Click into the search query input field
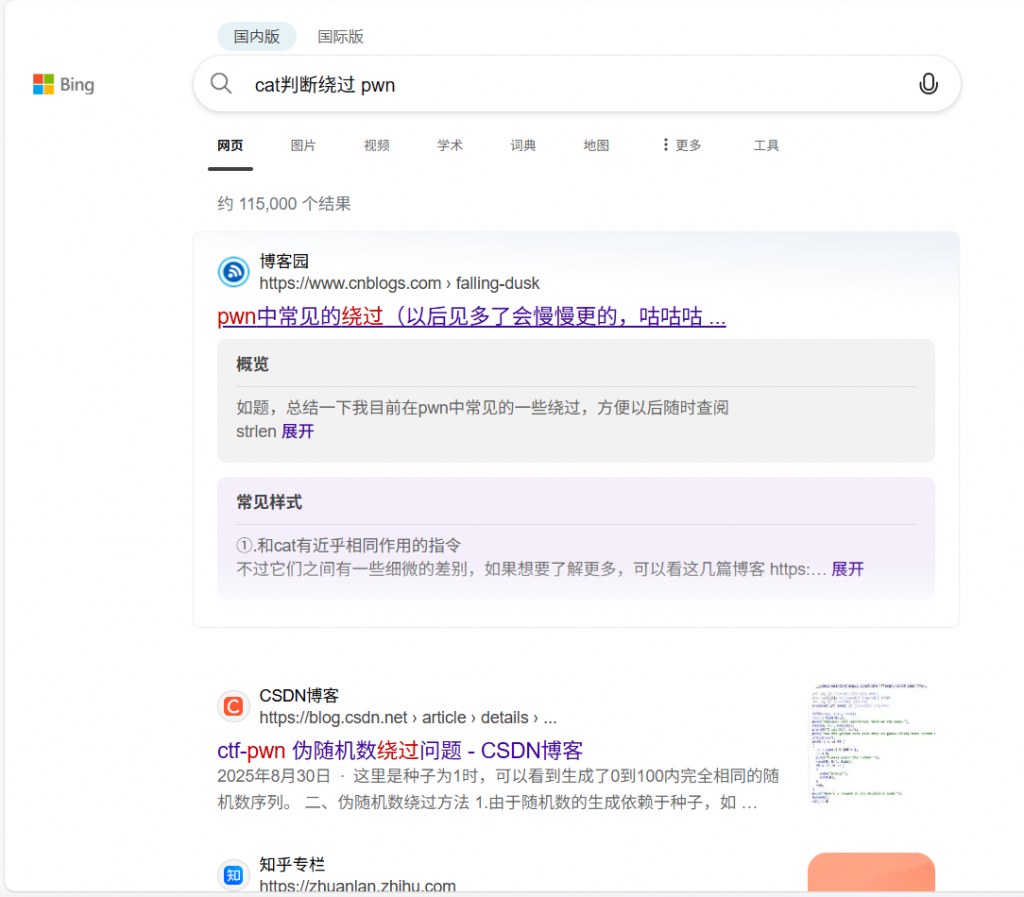This screenshot has height=897, width=1024. pos(570,85)
